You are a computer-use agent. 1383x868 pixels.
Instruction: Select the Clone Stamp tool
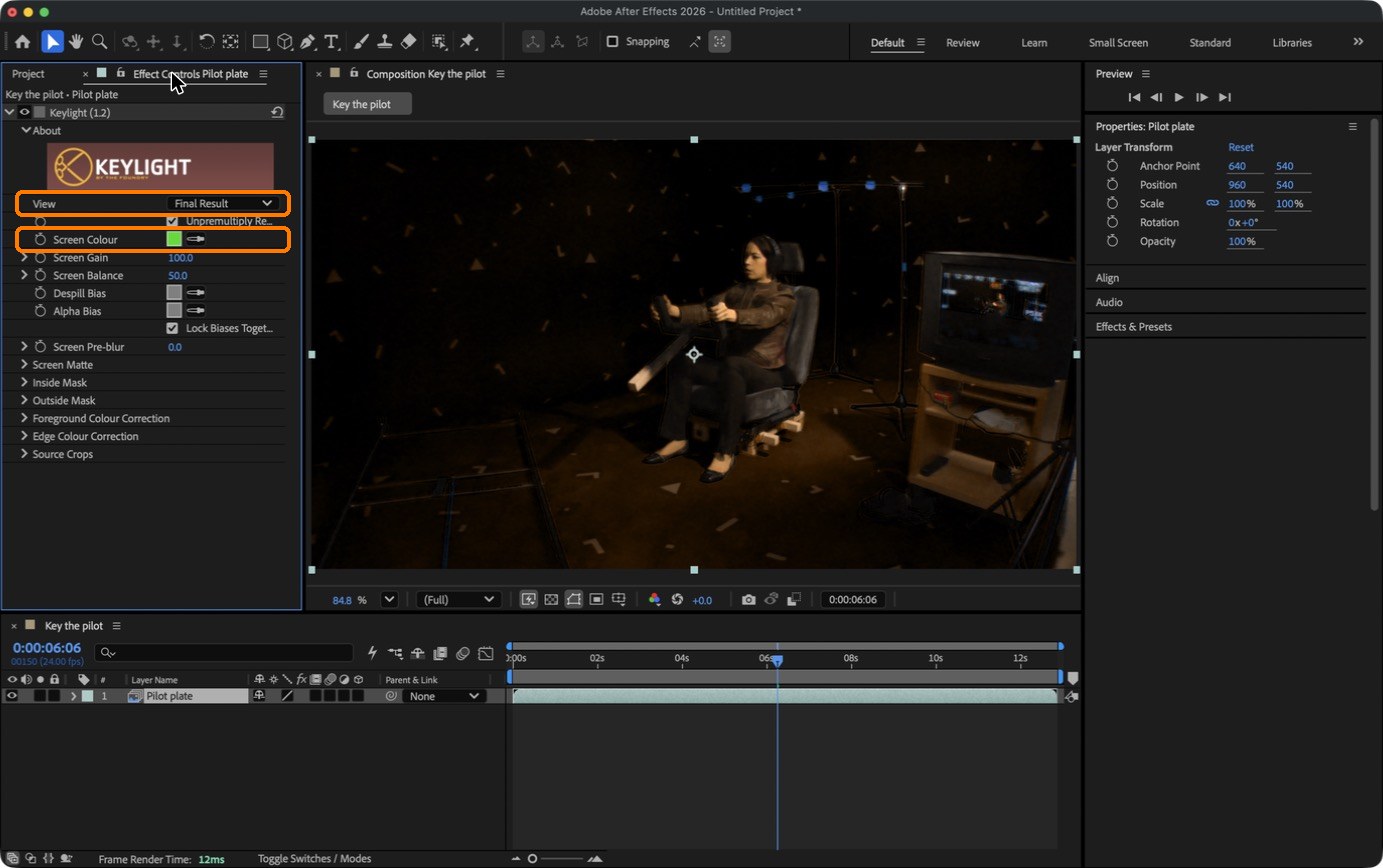click(x=384, y=42)
